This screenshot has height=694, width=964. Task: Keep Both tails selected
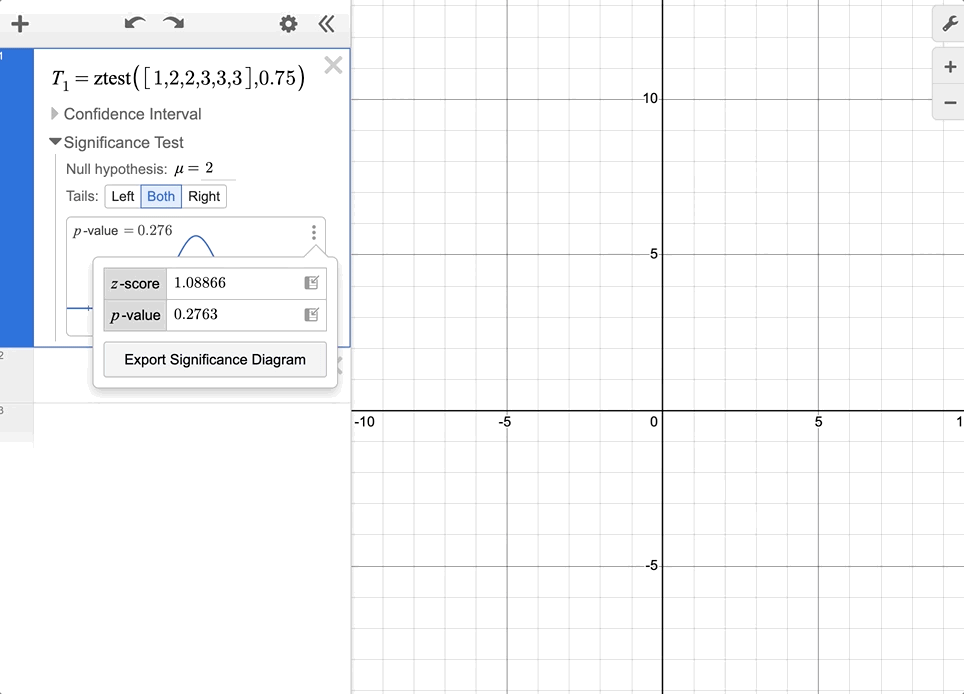161,196
